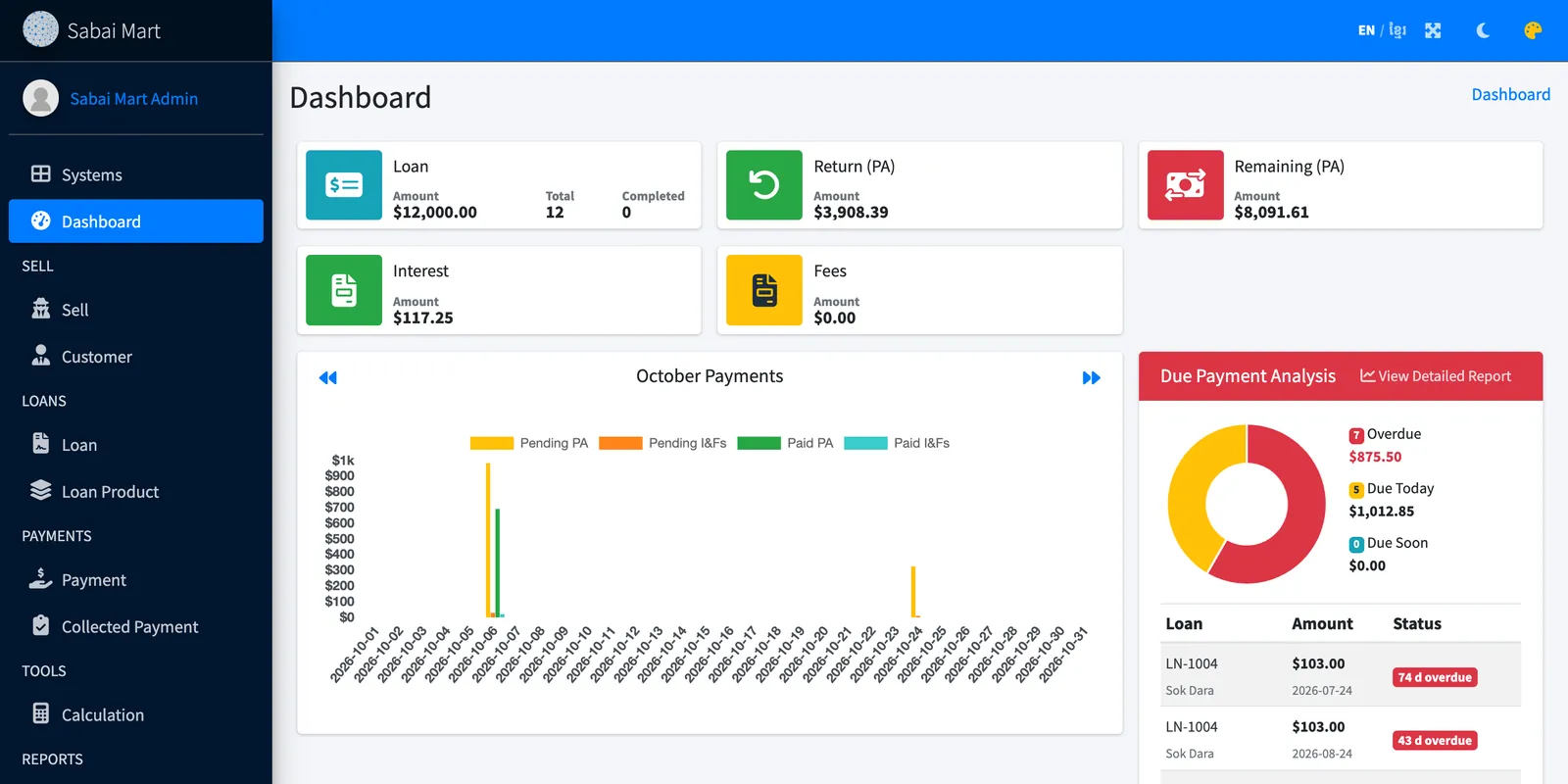The image size is (1568, 784).
Task: Click the Dashboard breadcrumb link
Action: pyautogui.click(x=1510, y=94)
